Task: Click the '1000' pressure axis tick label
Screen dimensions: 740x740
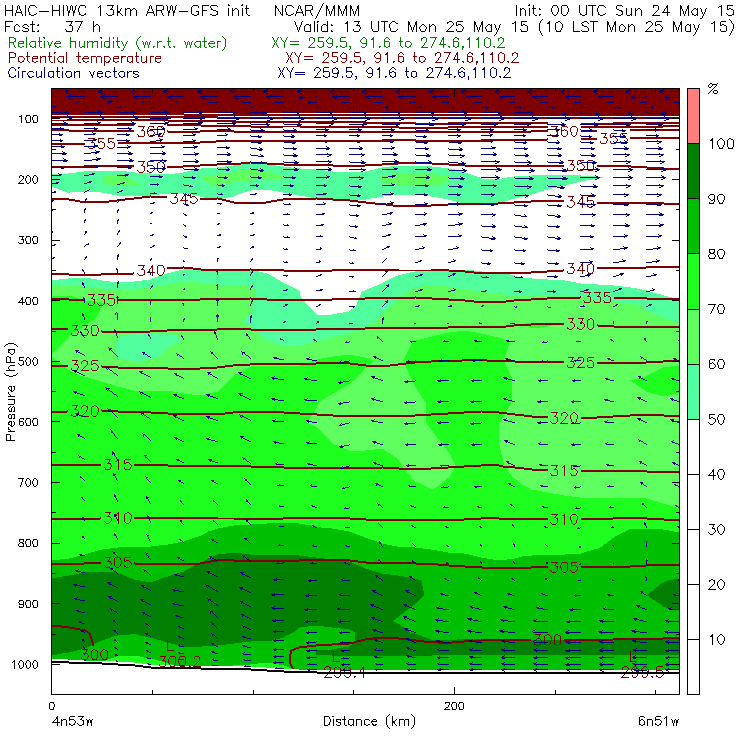Action: tap(27, 664)
